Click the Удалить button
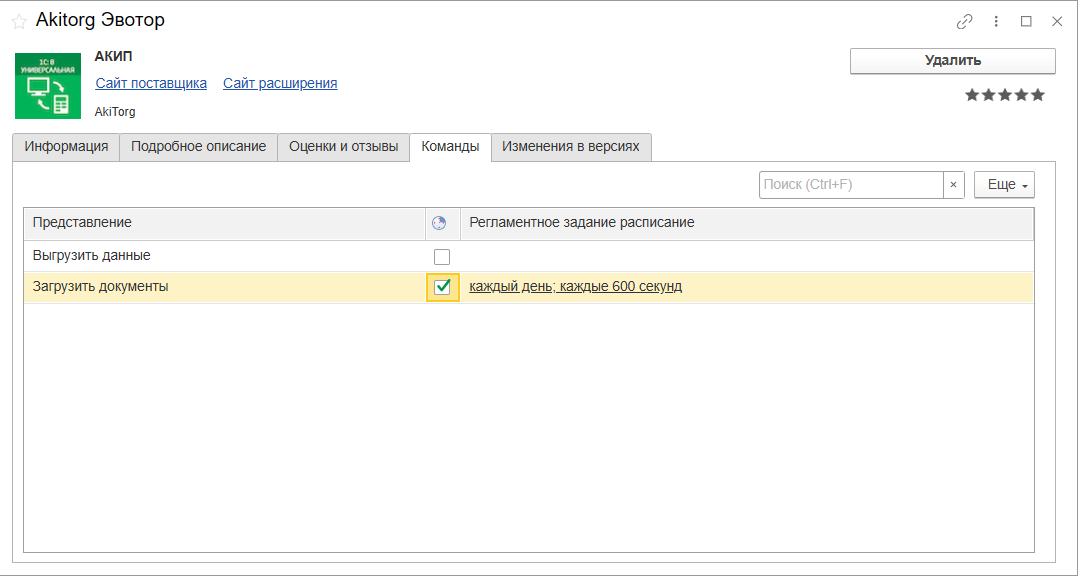The image size is (1078, 576). coord(953,60)
